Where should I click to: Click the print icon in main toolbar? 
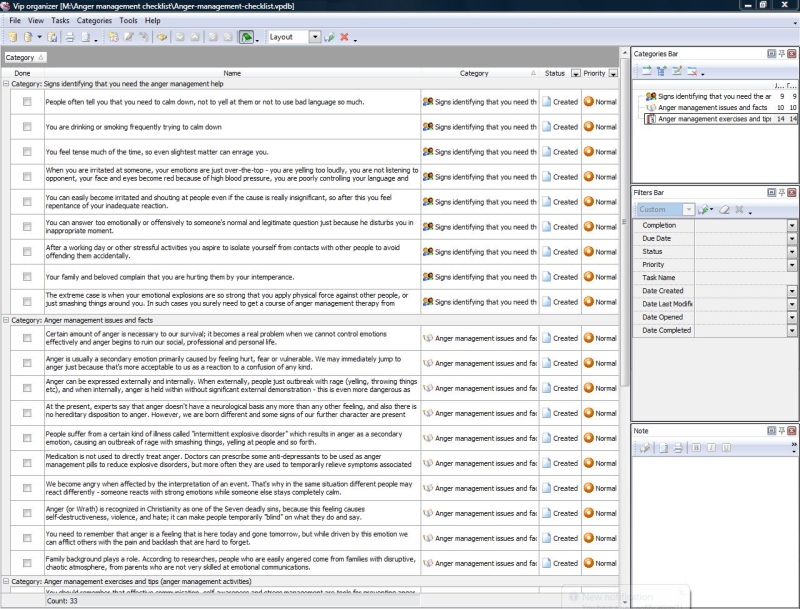point(70,37)
